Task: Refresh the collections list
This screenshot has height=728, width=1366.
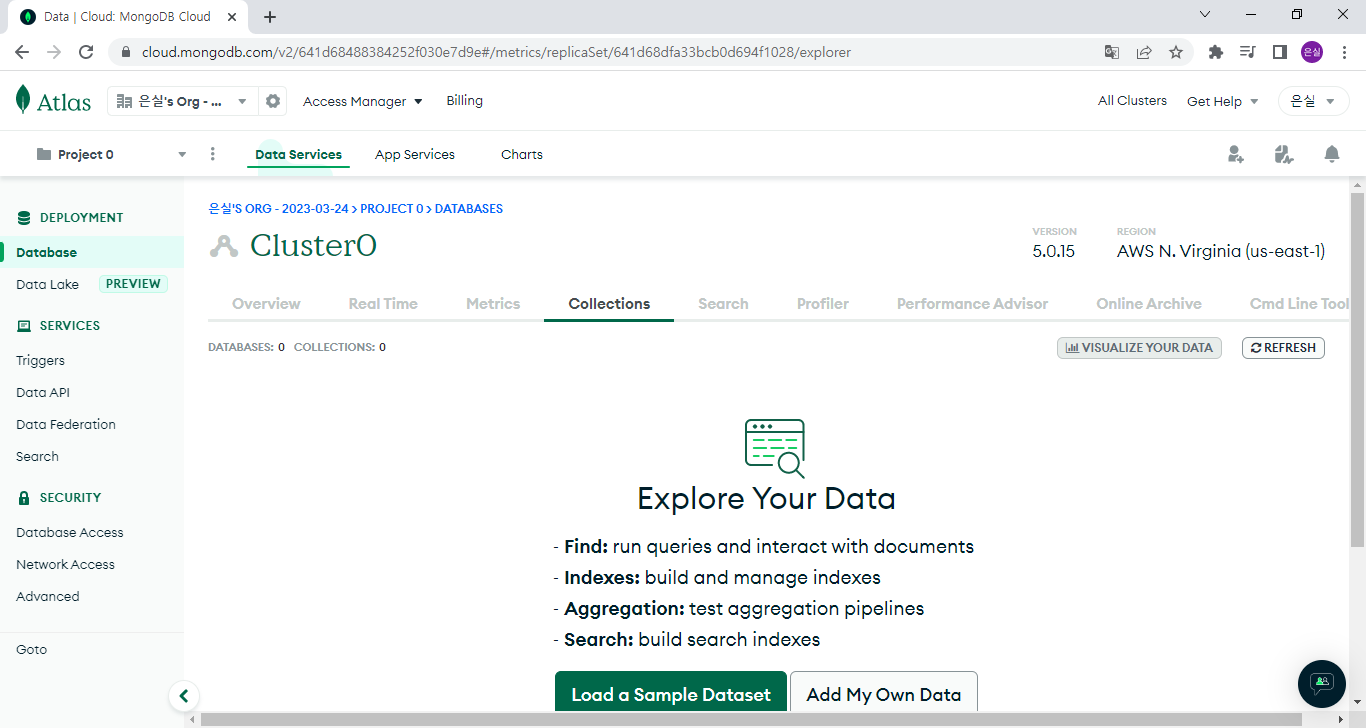Action: [1283, 347]
